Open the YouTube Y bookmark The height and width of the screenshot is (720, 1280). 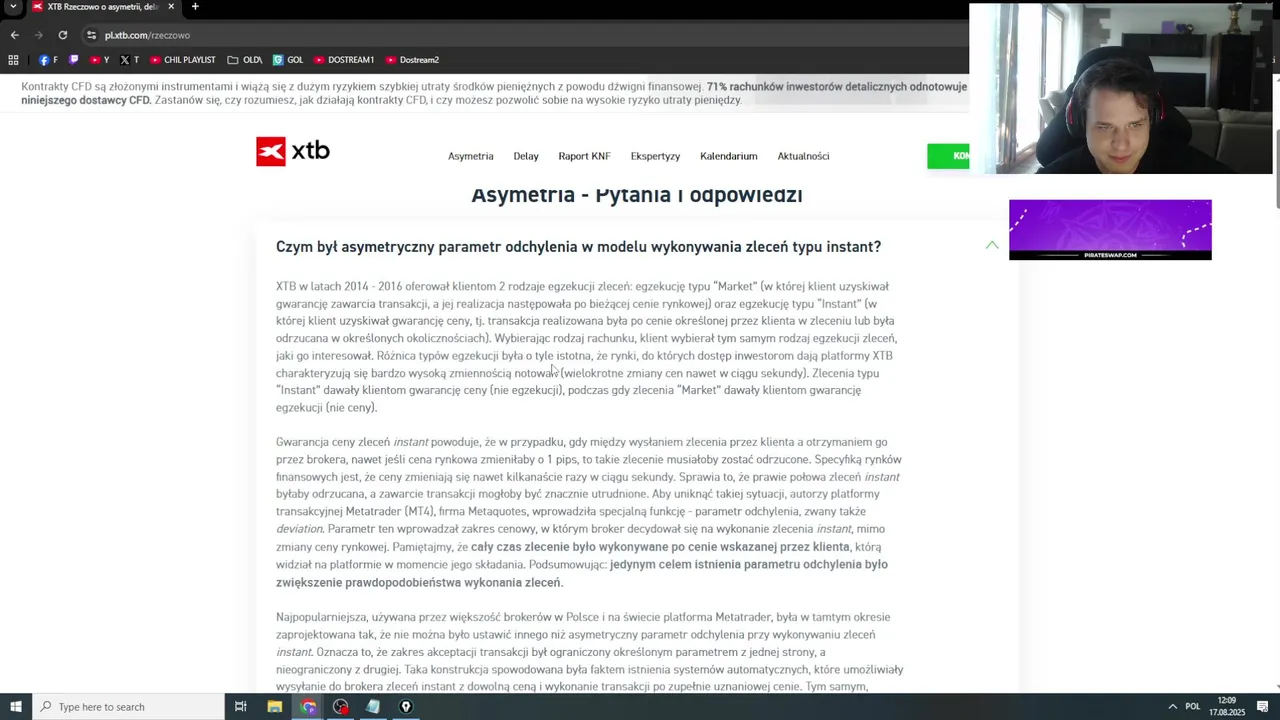point(100,60)
